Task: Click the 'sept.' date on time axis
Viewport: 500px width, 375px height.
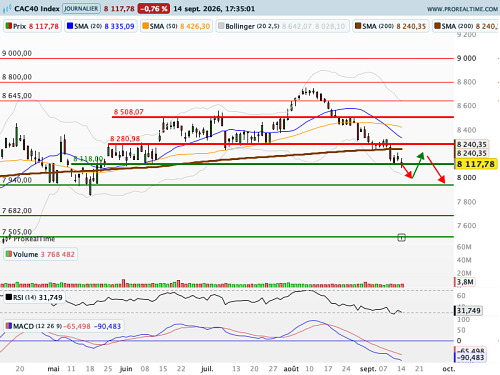Action: (368, 369)
